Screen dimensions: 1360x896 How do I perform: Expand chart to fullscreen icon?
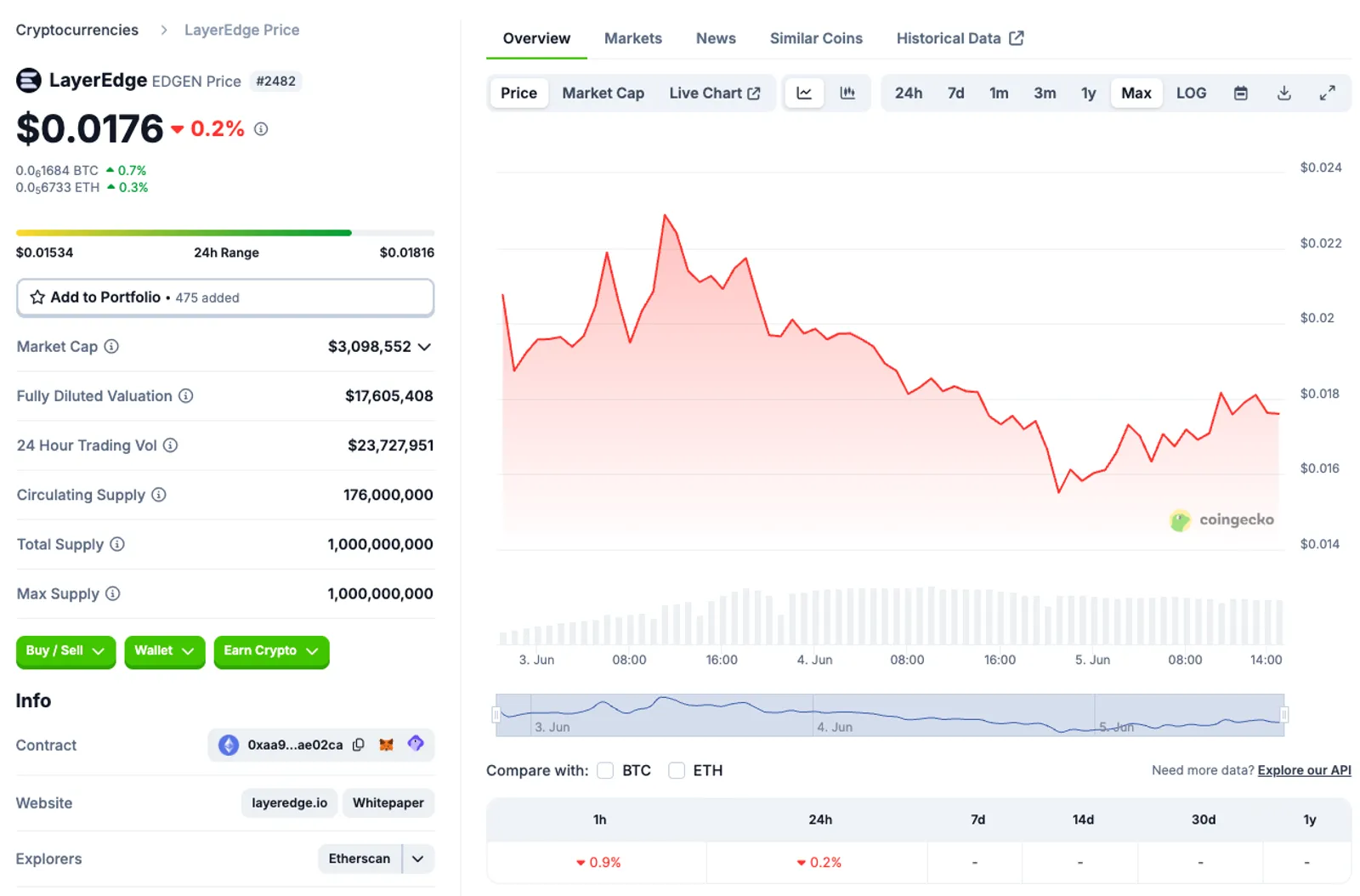[1328, 94]
